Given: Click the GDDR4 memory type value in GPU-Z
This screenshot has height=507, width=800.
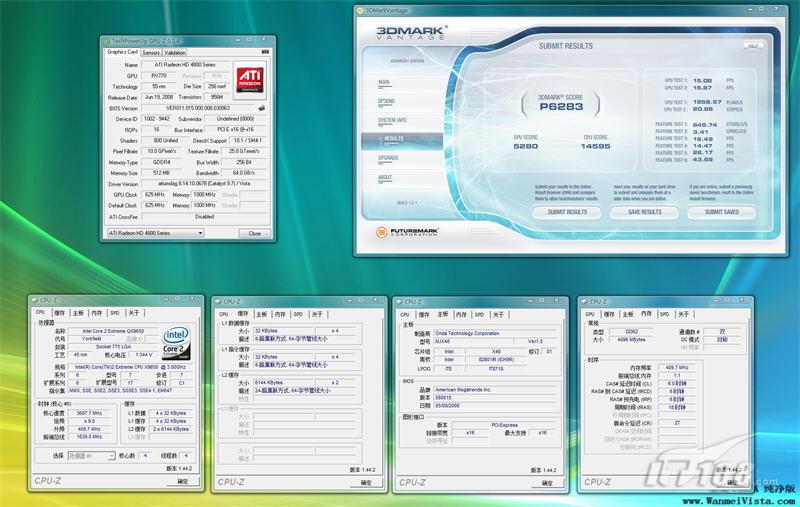Looking at the screenshot, I should click(161, 162).
